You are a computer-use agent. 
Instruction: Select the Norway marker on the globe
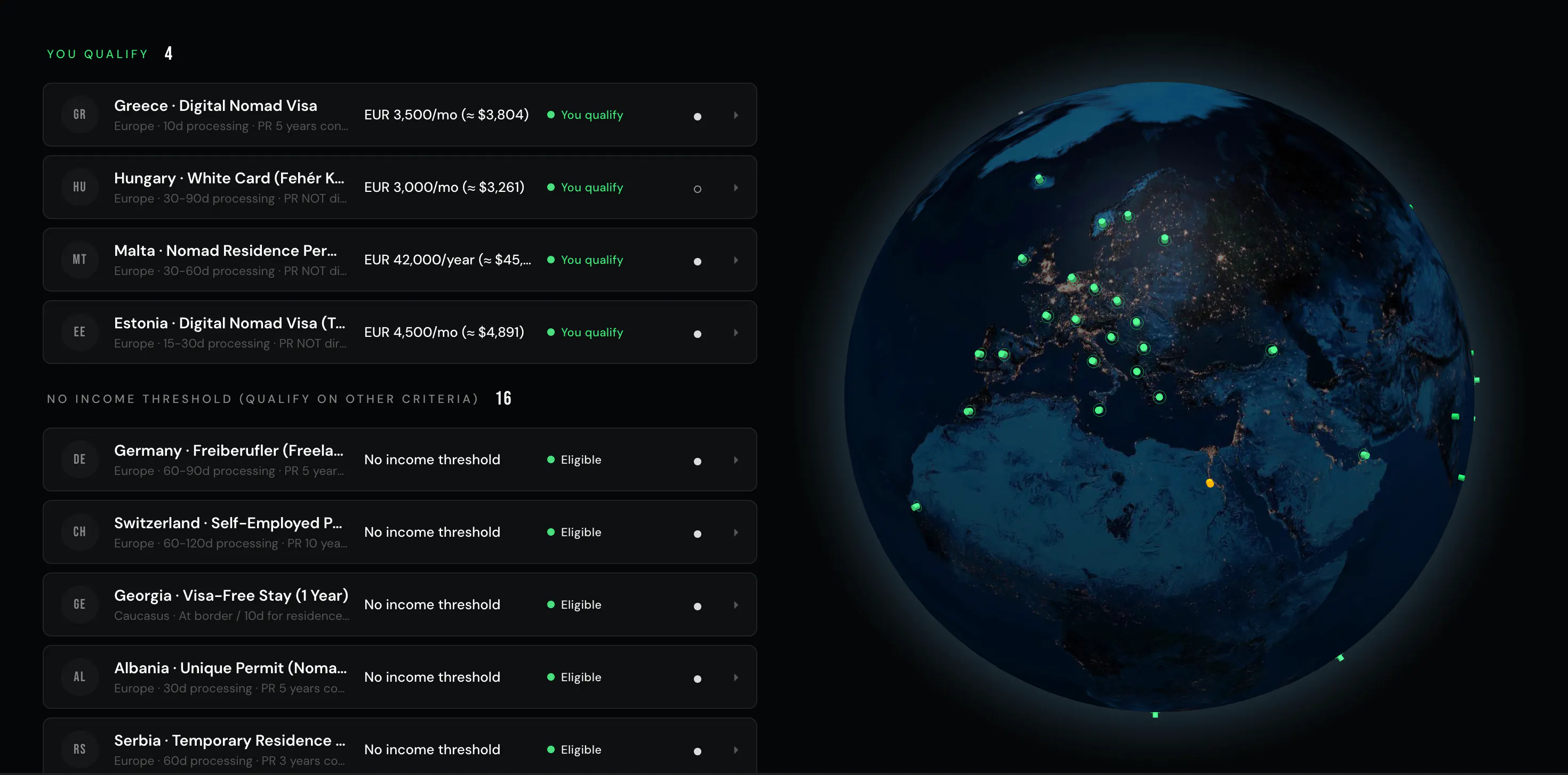pos(1102,223)
